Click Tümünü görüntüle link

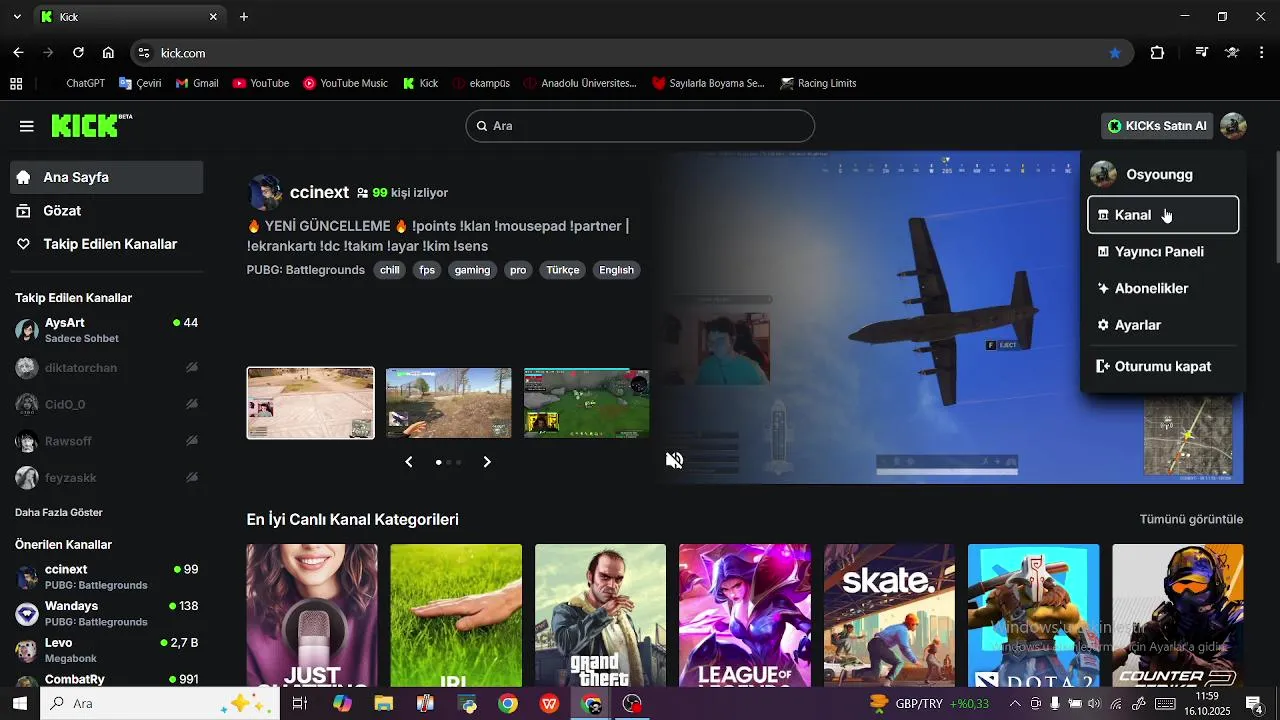[x=1191, y=519]
